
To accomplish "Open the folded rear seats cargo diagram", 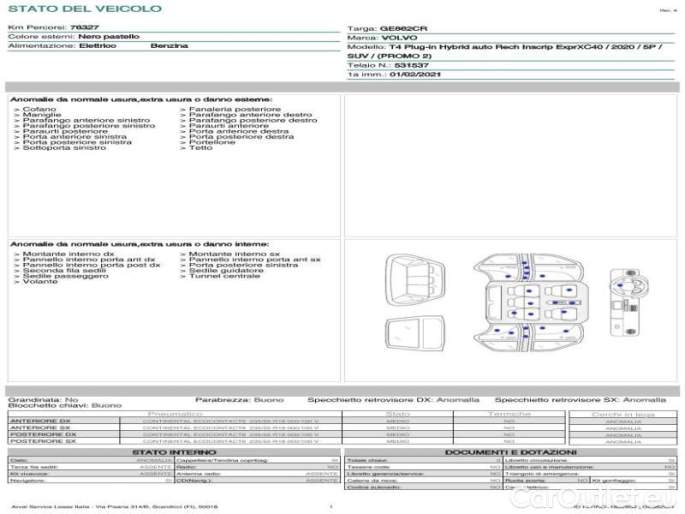I will pyautogui.click(x=415, y=334).
